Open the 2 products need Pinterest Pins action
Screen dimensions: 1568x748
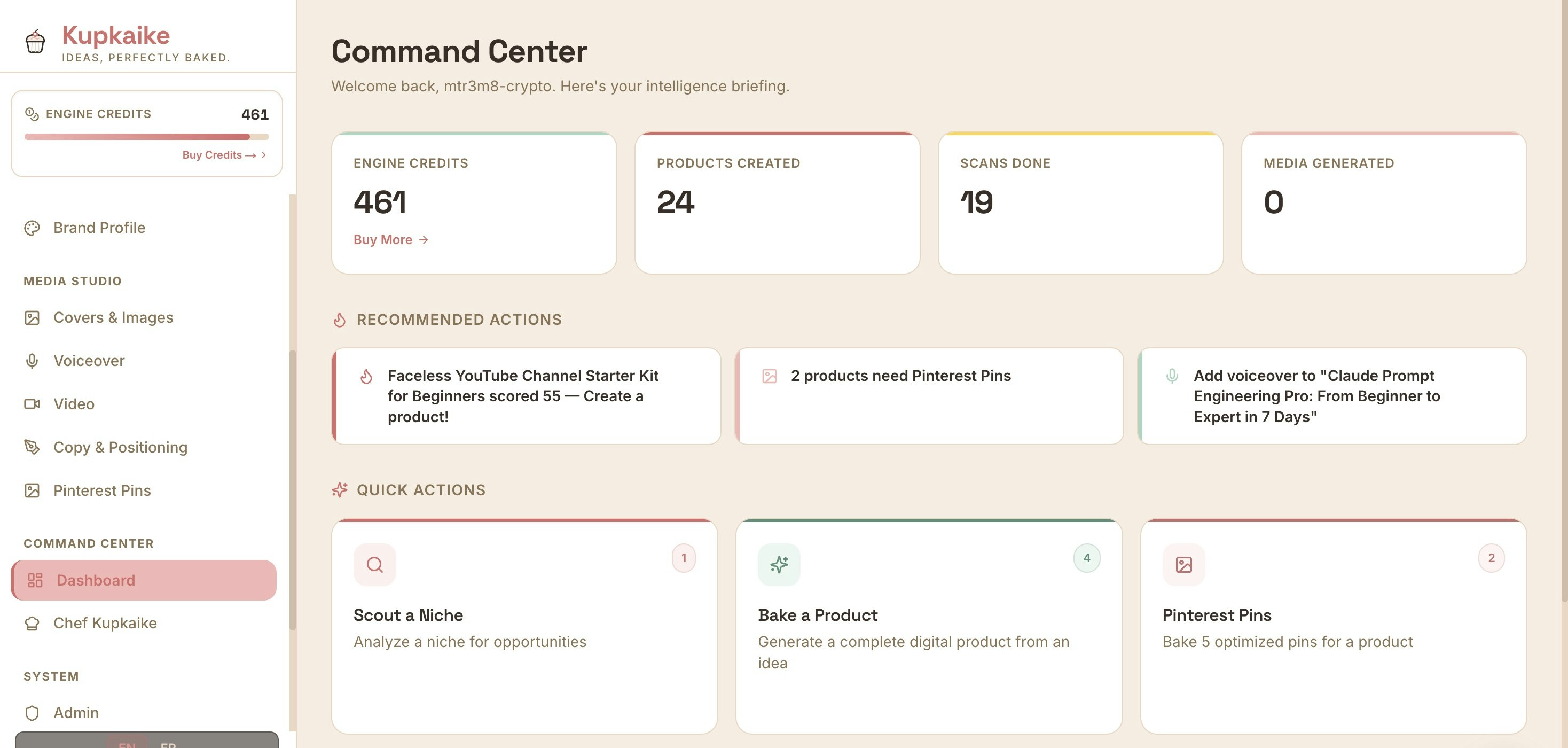[929, 396]
